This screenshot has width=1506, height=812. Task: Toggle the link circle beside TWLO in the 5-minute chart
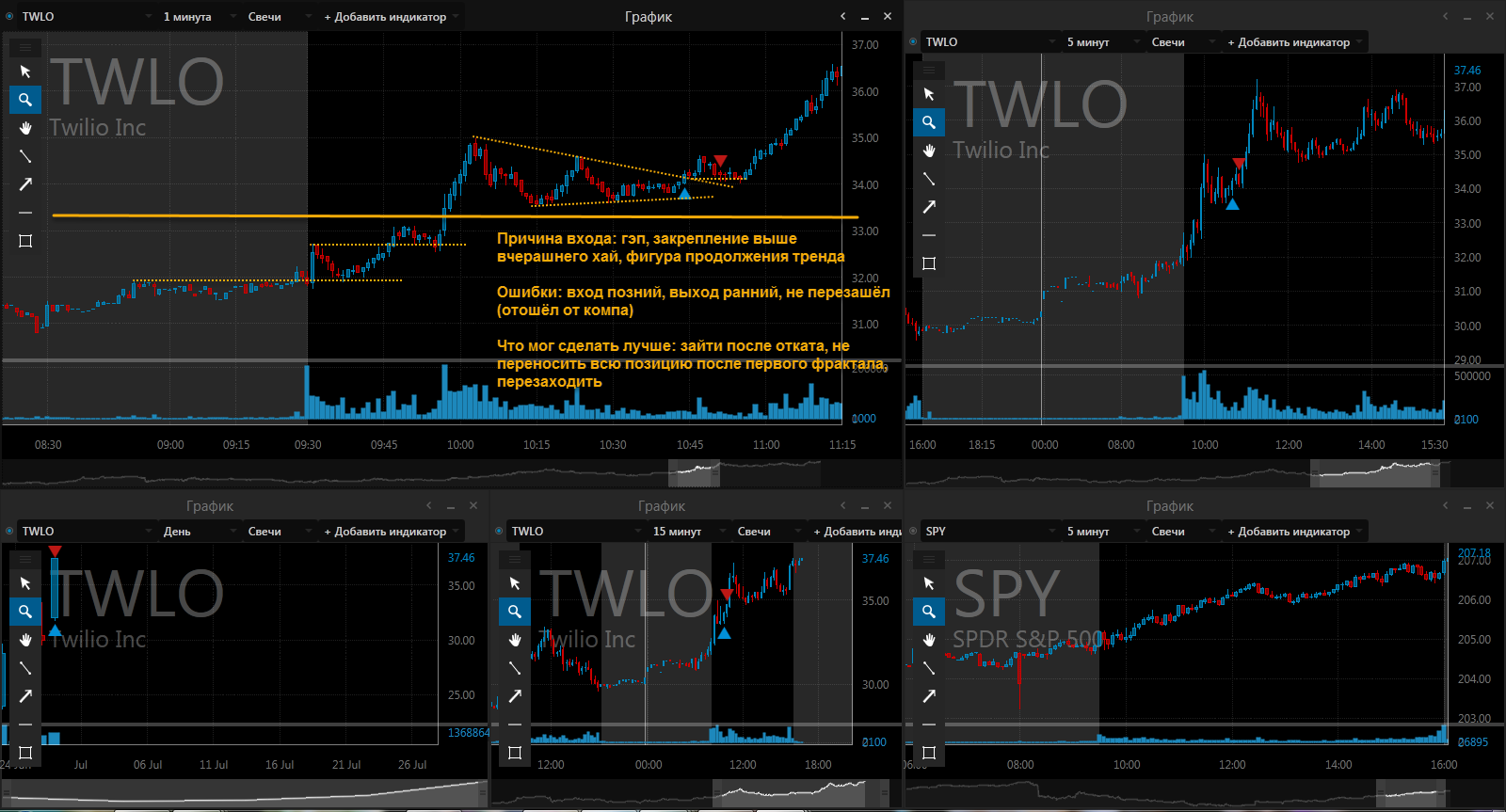click(913, 41)
